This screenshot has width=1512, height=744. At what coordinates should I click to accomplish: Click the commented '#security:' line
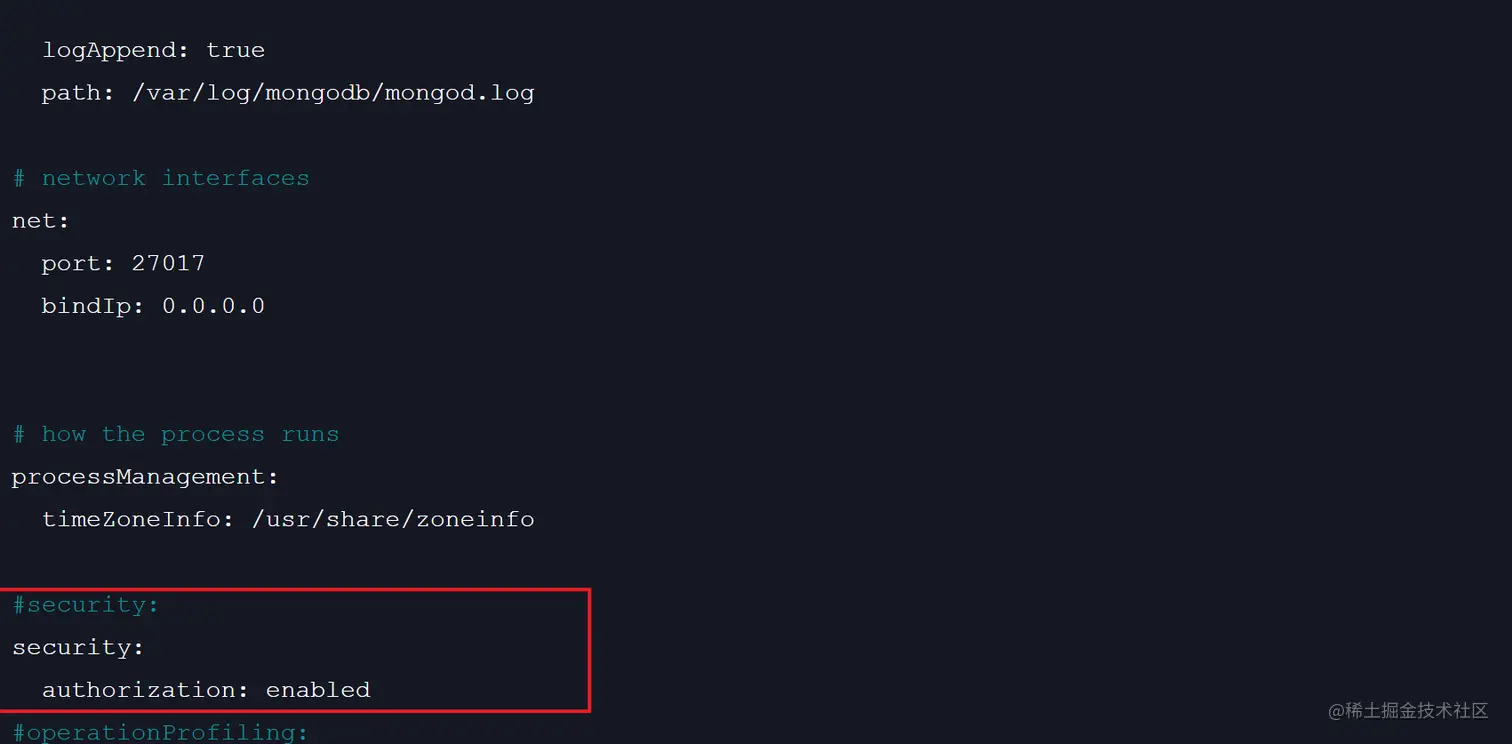[x=86, y=605]
